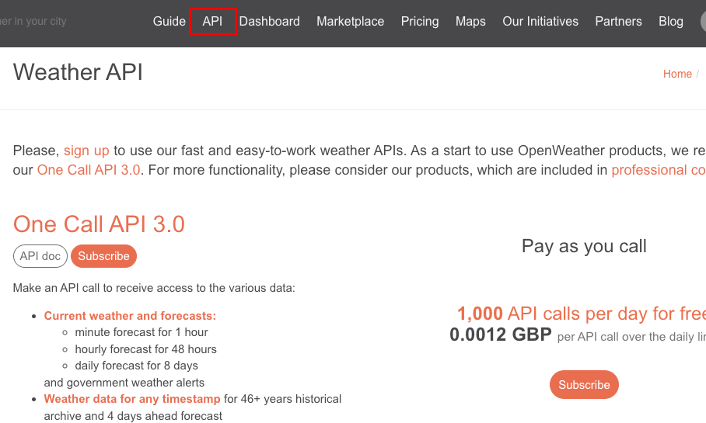This screenshot has width=706, height=423.
Task: Go to Dashboard in the top menu
Action: (x=269, y=21)
